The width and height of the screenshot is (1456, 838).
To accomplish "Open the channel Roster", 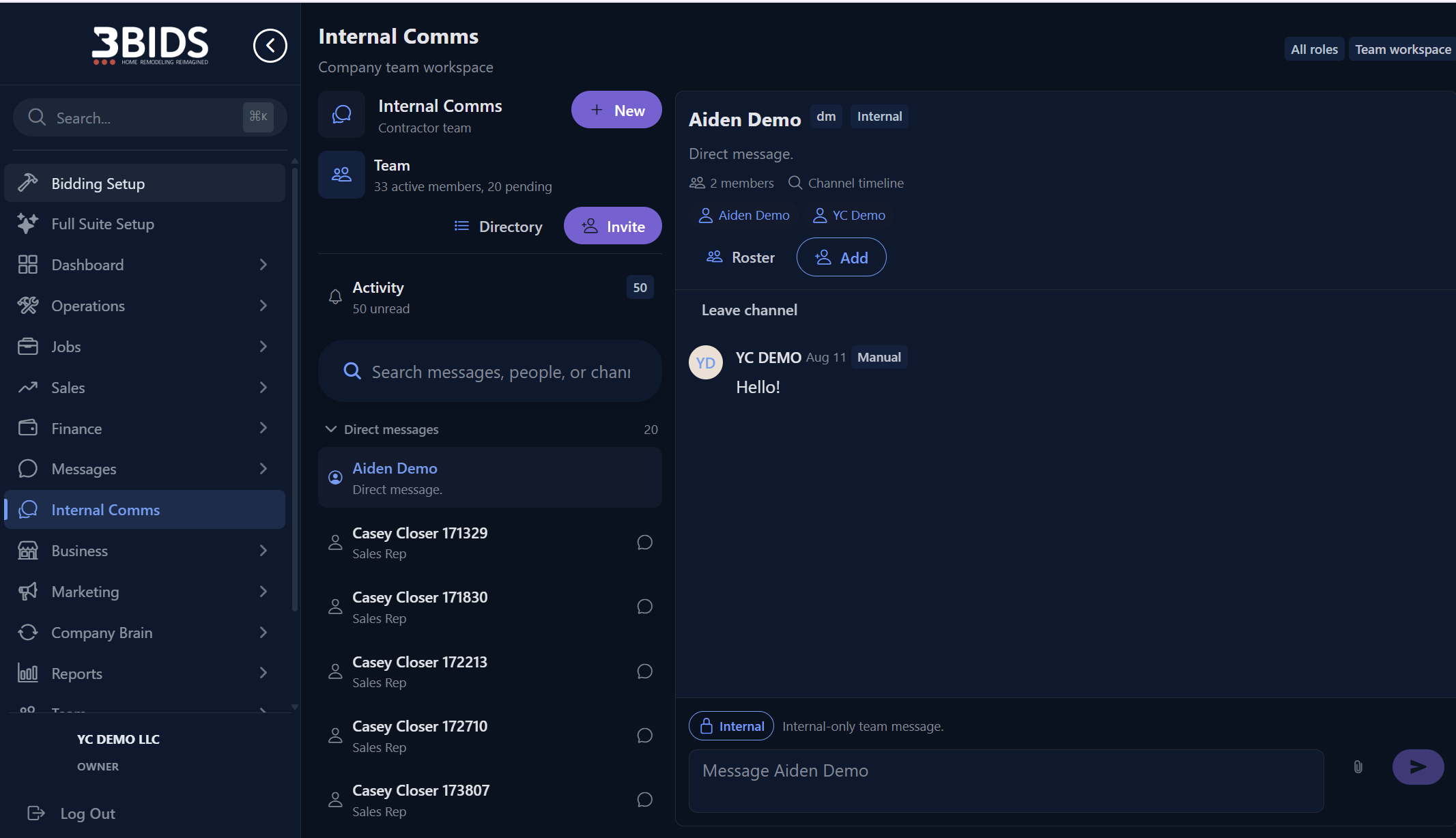I will 741,257.
